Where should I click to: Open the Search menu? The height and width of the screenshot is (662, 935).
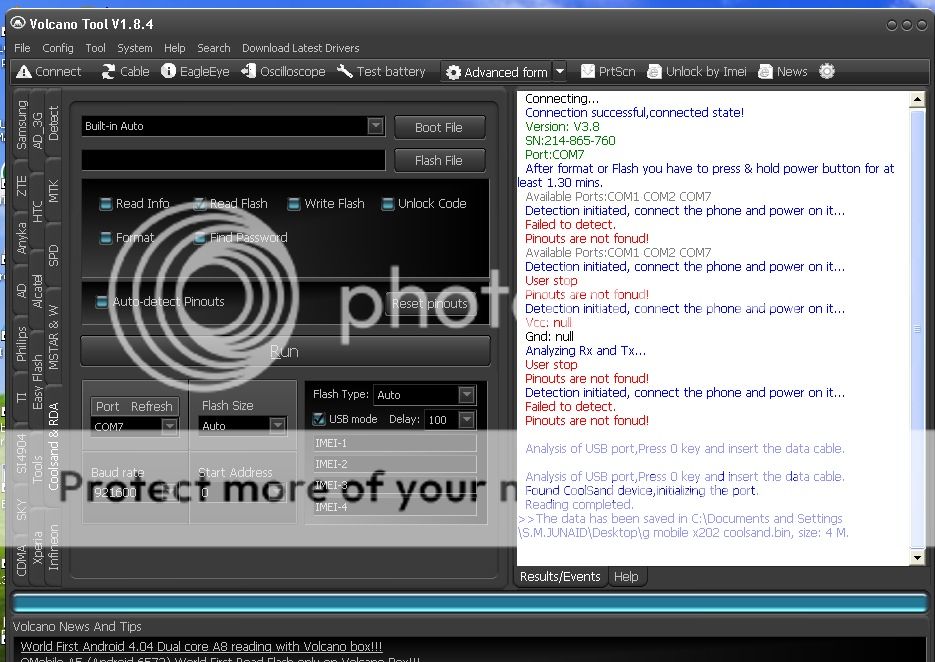pyautogui.click(x=213, y=48)
